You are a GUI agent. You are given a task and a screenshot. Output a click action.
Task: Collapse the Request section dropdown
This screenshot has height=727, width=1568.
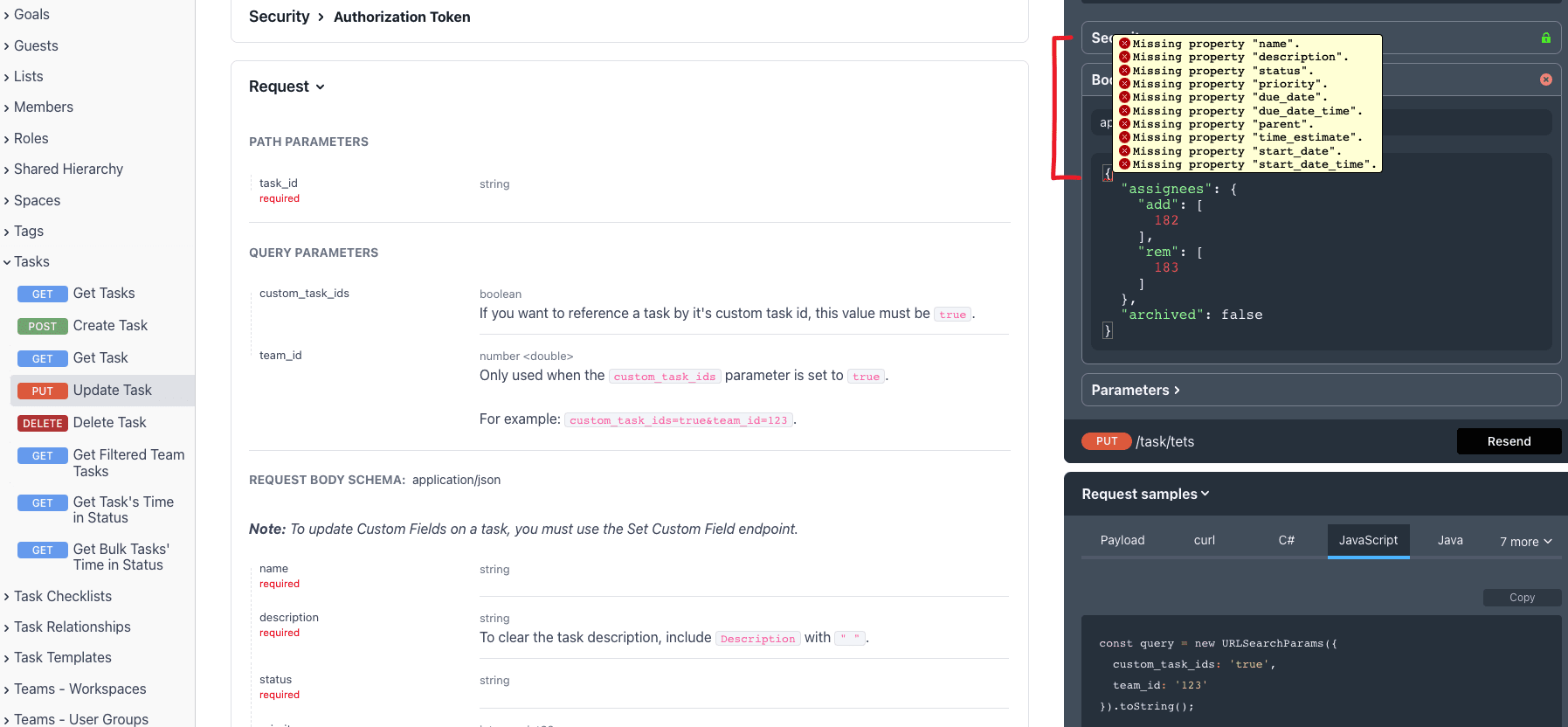point(287,87)
